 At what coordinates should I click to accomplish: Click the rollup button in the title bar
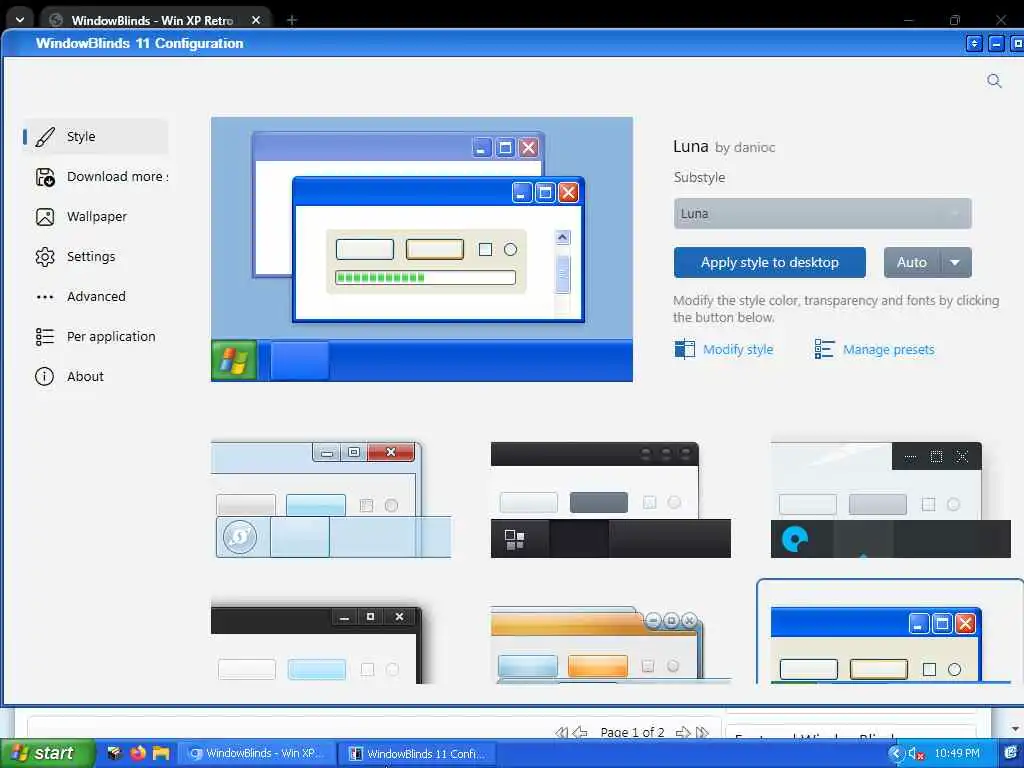(x=974, y=44)
